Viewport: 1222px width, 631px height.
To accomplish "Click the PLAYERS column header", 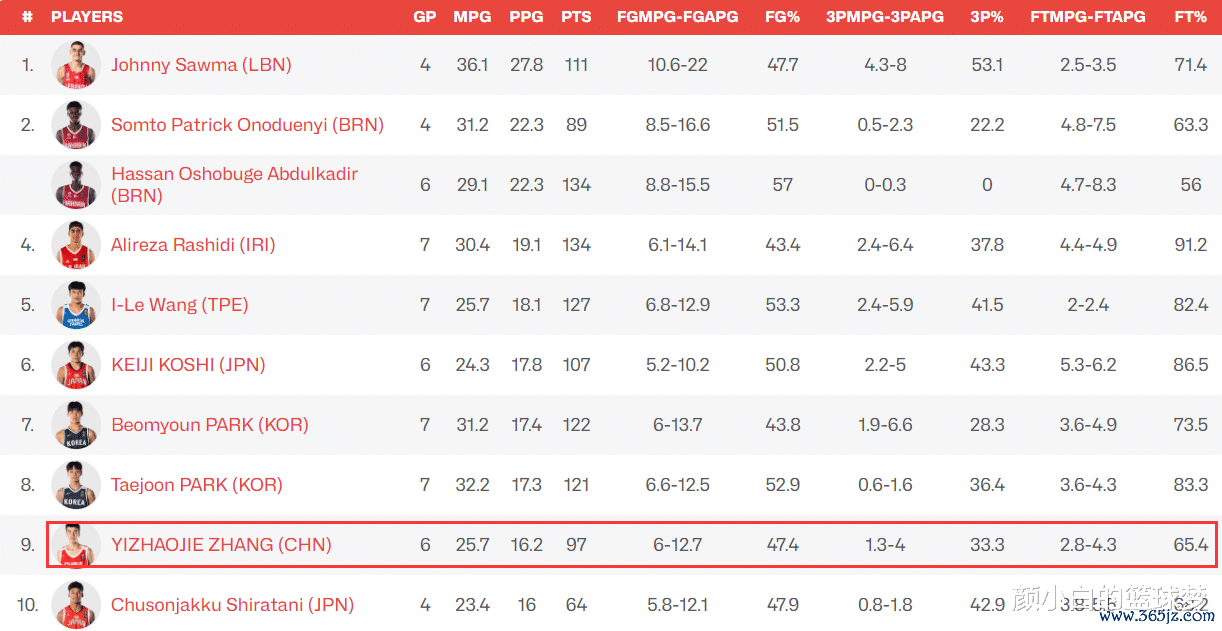I will coord(87,17).
